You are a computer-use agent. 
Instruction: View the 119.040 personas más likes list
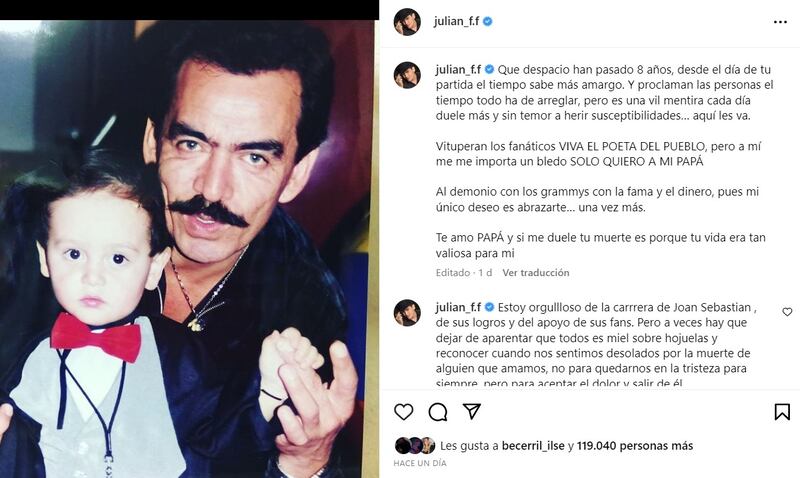[635, 446]
